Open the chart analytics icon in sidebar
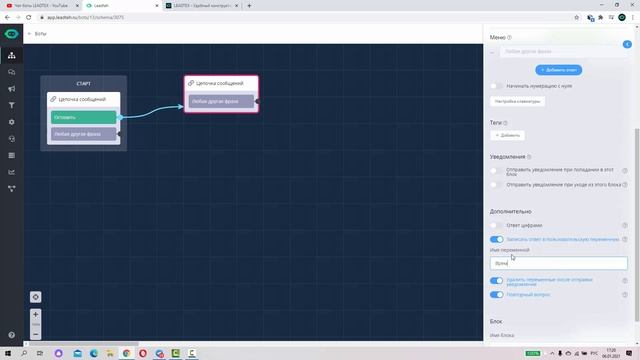 pyautogui.click(x=11, y=172)
